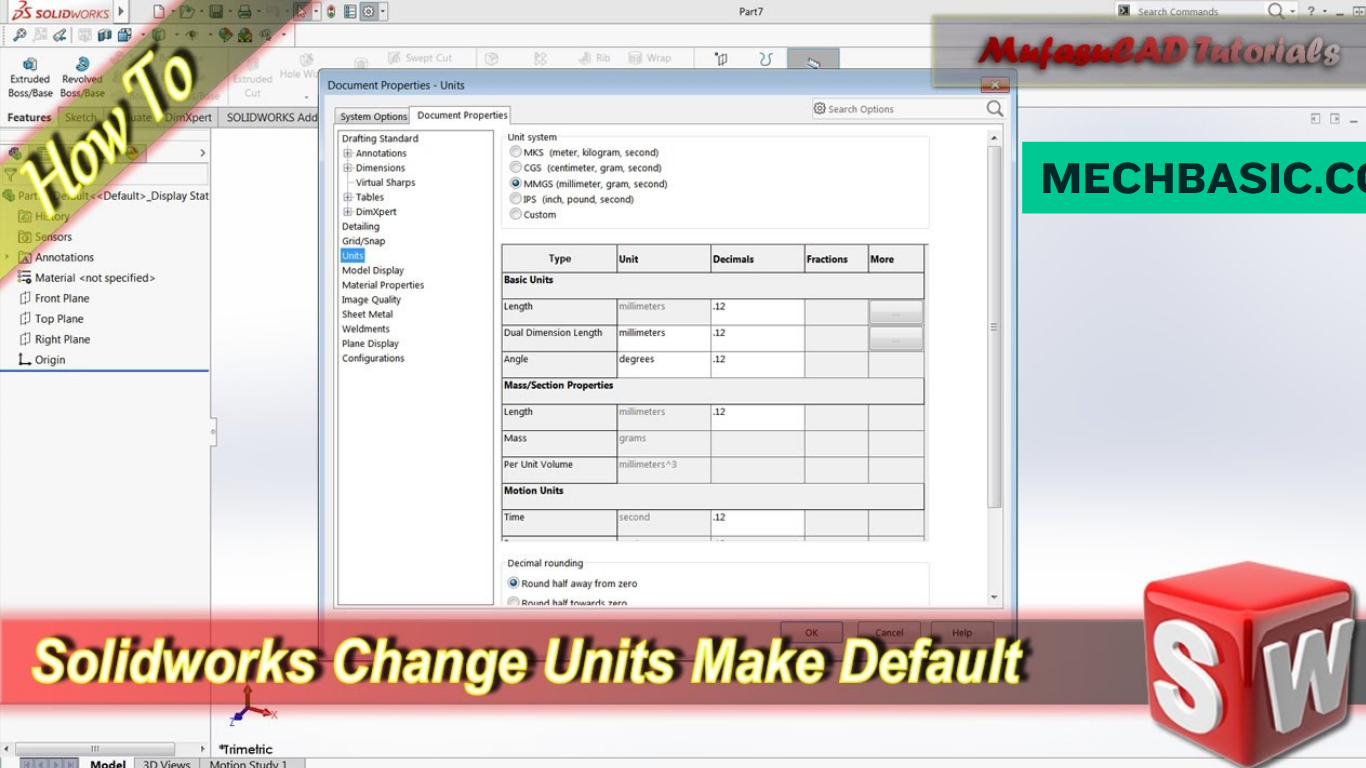Switch to the Document Properties tab

tap(462, 115)
